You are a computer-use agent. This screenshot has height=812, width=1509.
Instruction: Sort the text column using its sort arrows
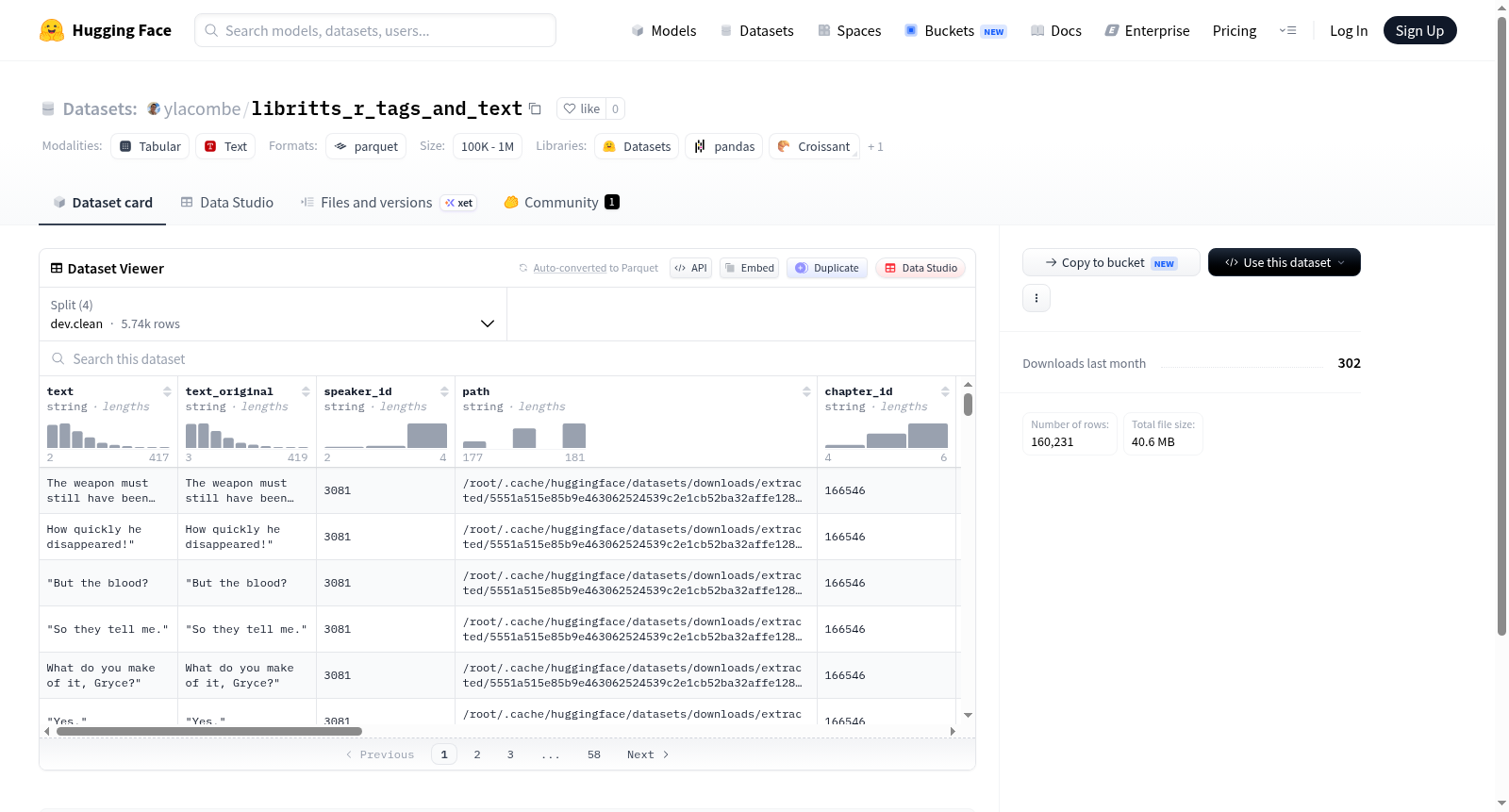[x=167, y=391]
